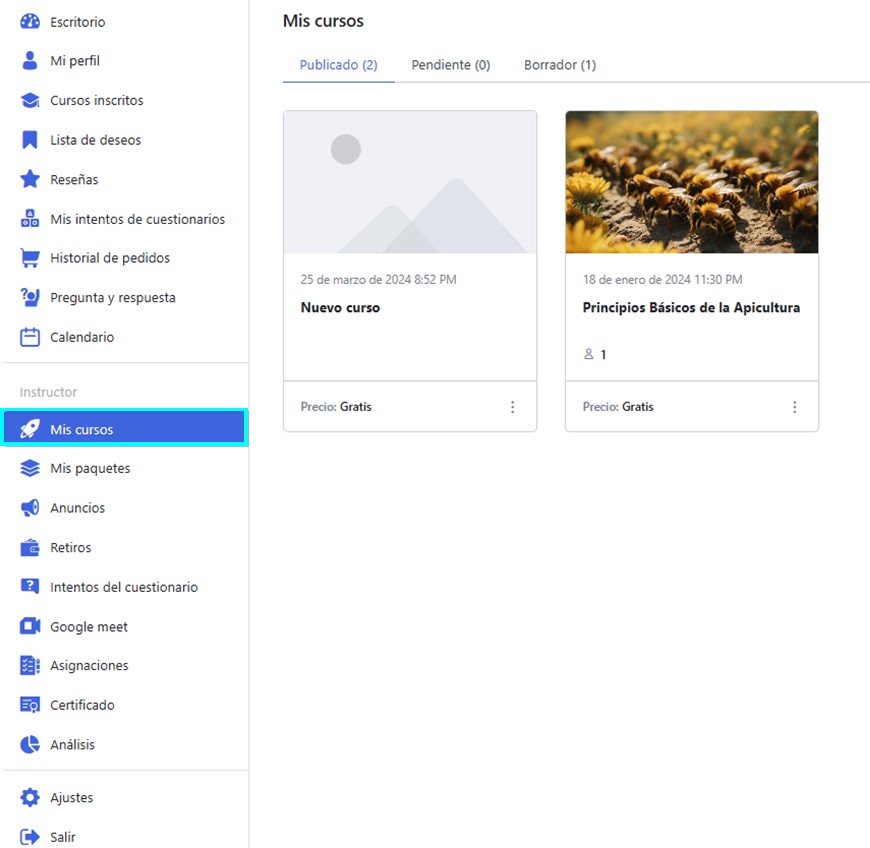Viewport: 870px width, 848px height.
Task: Open the Nuevo curso title link
Action: coord(340,307)
